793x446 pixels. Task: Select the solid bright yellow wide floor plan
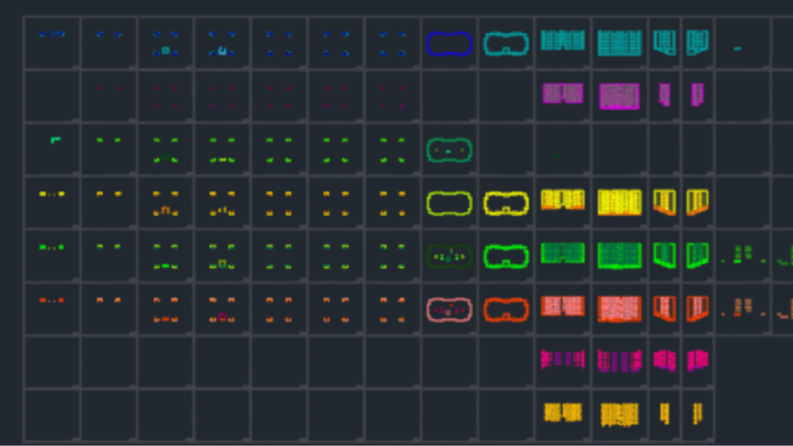click(x=620, y=203)
